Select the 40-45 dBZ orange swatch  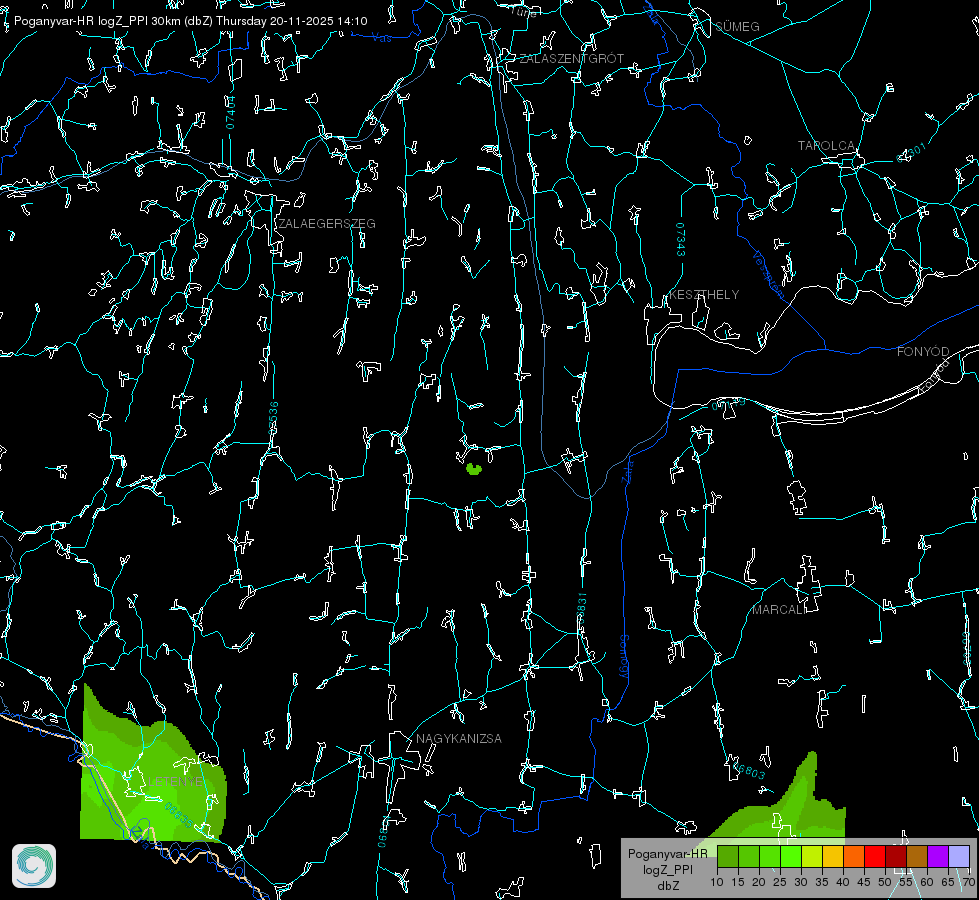[854, 856]
